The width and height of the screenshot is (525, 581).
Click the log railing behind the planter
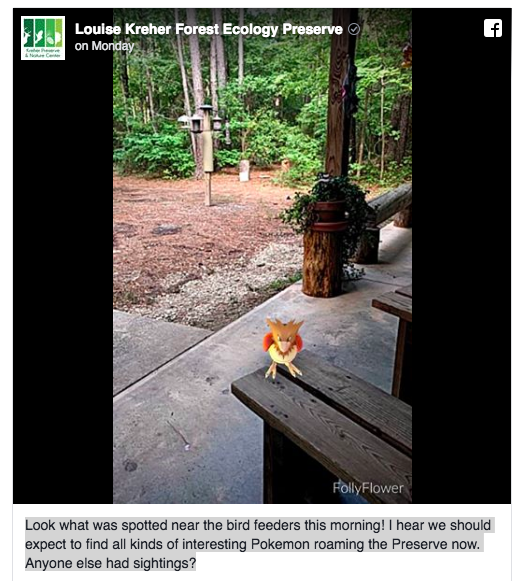(x=389, y=204)
